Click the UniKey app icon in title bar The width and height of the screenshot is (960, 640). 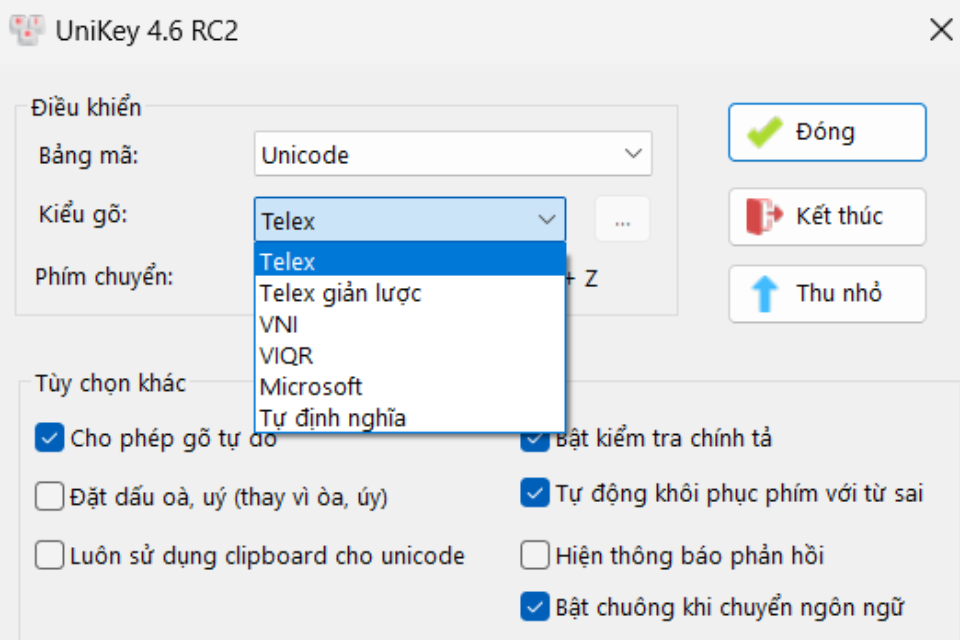tap(26, 30)
